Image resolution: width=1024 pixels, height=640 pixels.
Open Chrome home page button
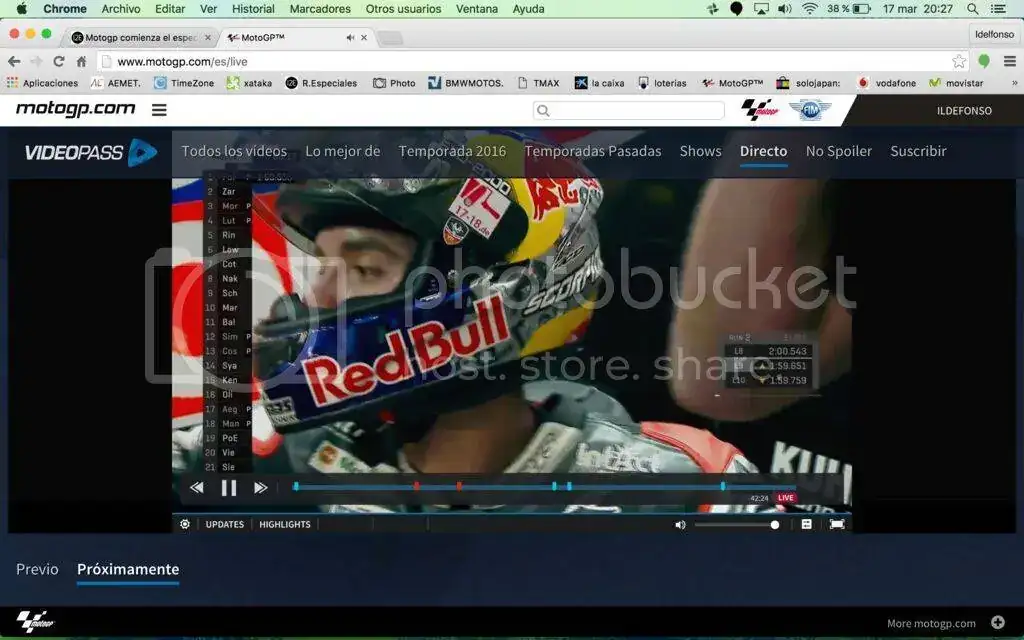coord(82,61)
